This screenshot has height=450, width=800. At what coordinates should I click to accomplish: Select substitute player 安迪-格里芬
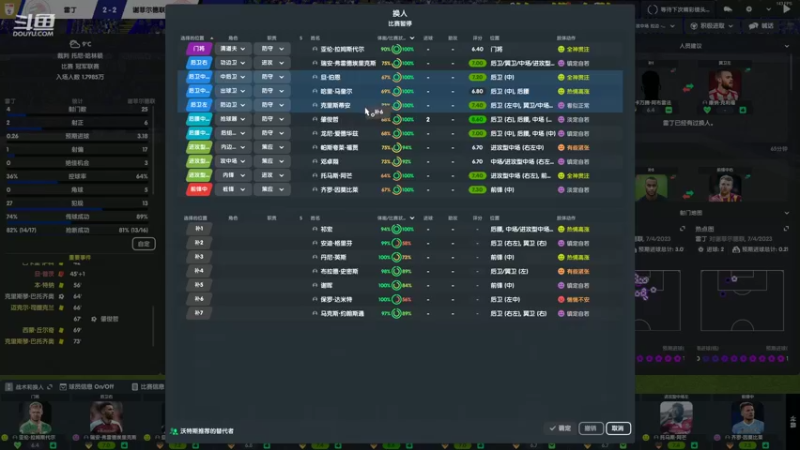[x=336, y=243]
